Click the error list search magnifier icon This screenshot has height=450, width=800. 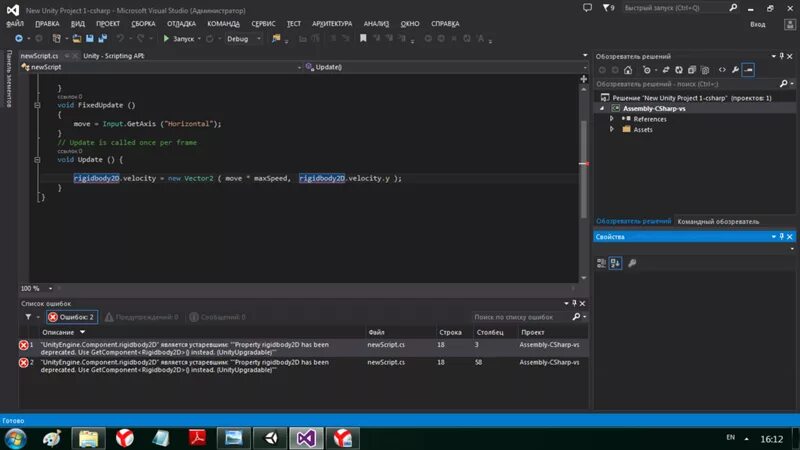577,317
